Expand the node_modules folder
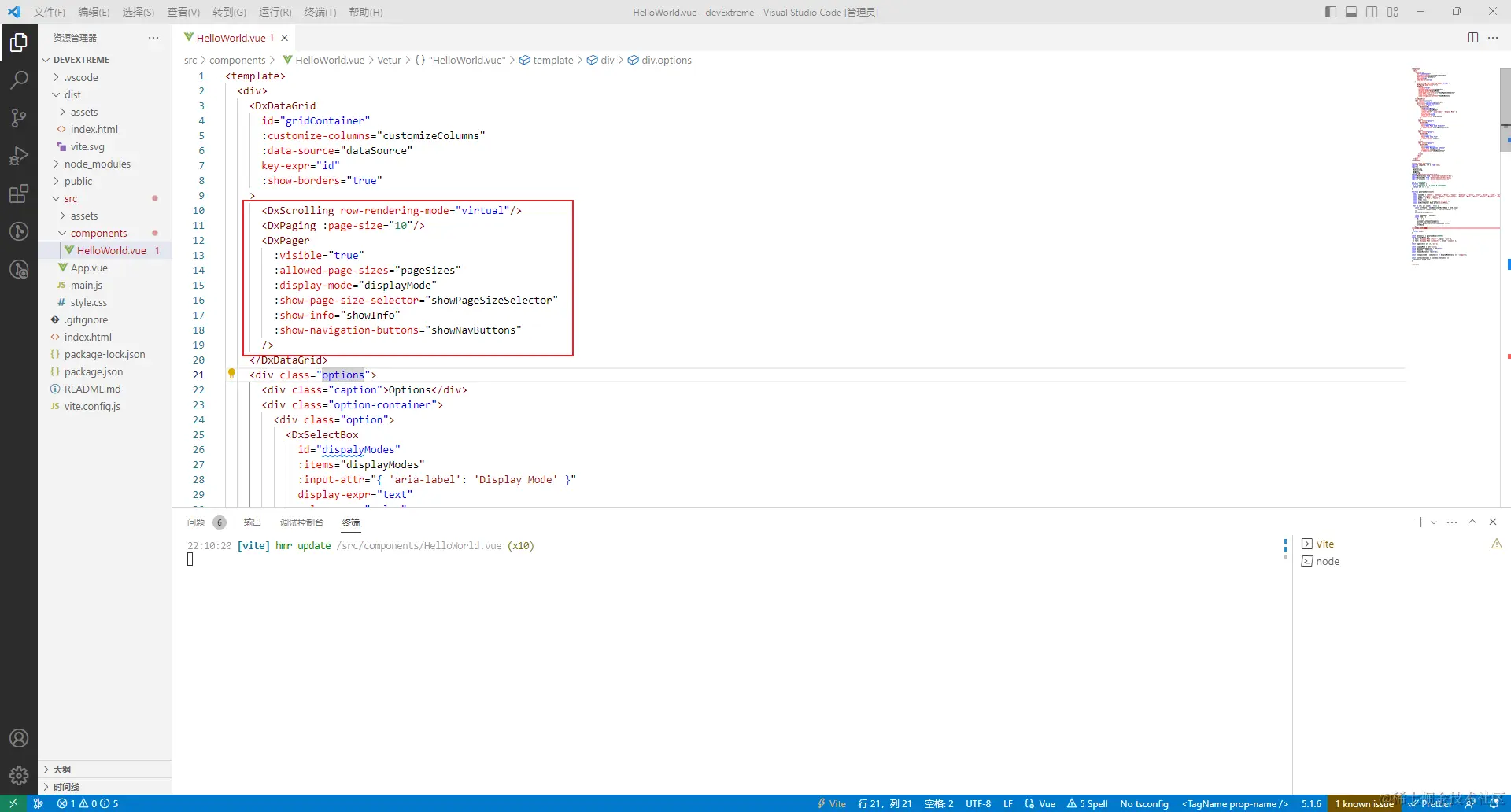 (x=105, y=164)
